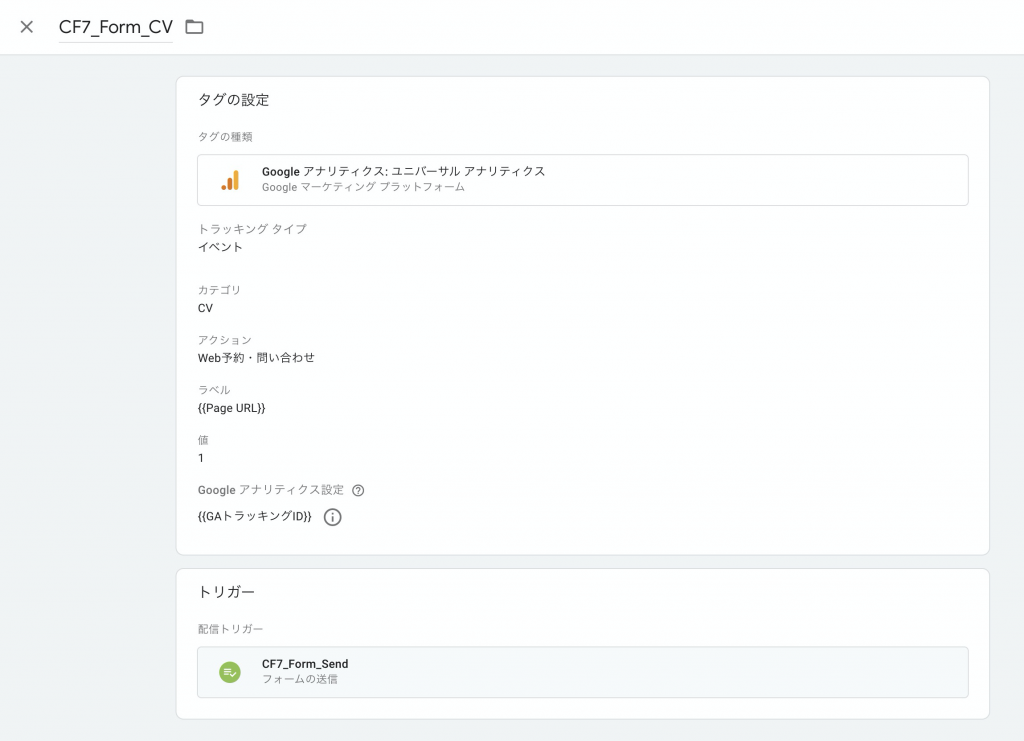
Task: Close the tag editor with the X icon
Action: pos(27,27)
